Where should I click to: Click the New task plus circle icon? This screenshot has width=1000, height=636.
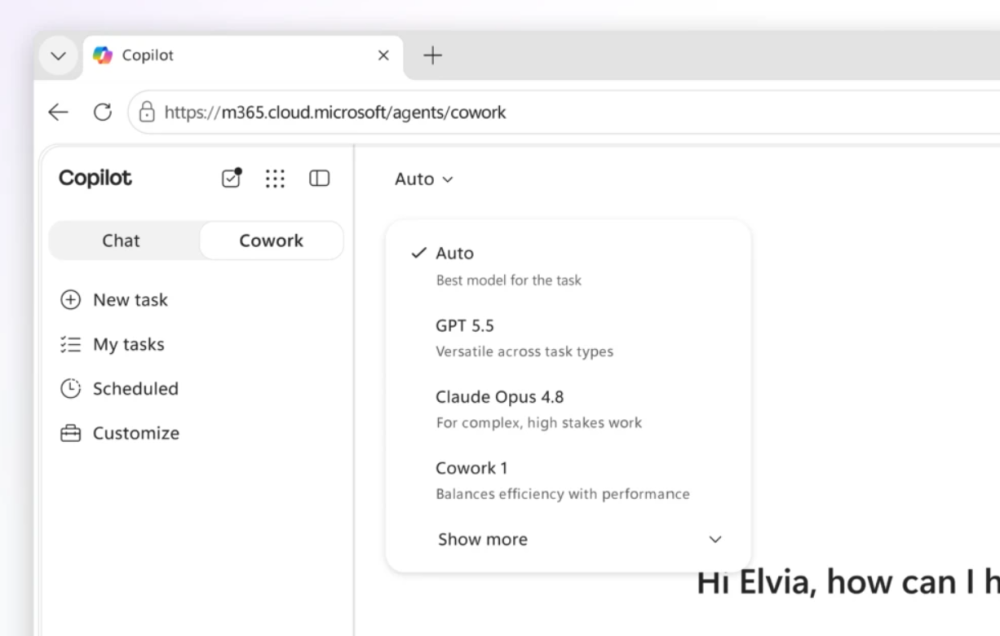(x=70, y=300)
